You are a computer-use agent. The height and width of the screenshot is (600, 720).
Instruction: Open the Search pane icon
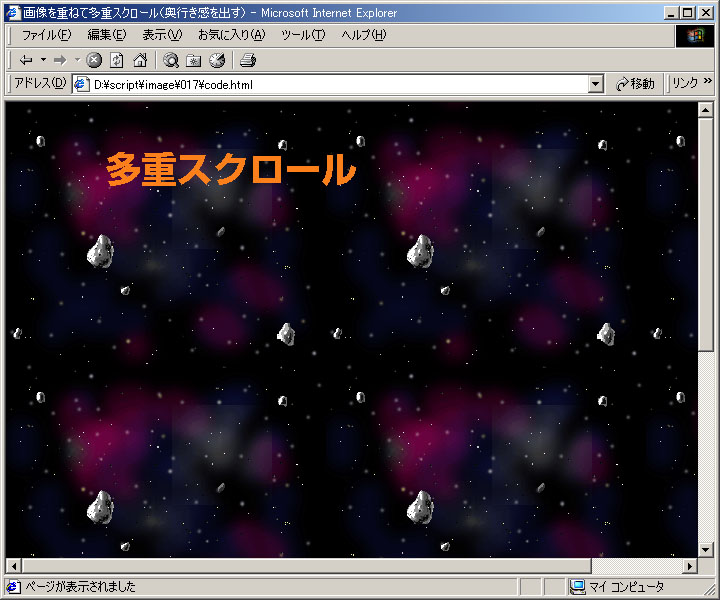click(x=171, y=60)
